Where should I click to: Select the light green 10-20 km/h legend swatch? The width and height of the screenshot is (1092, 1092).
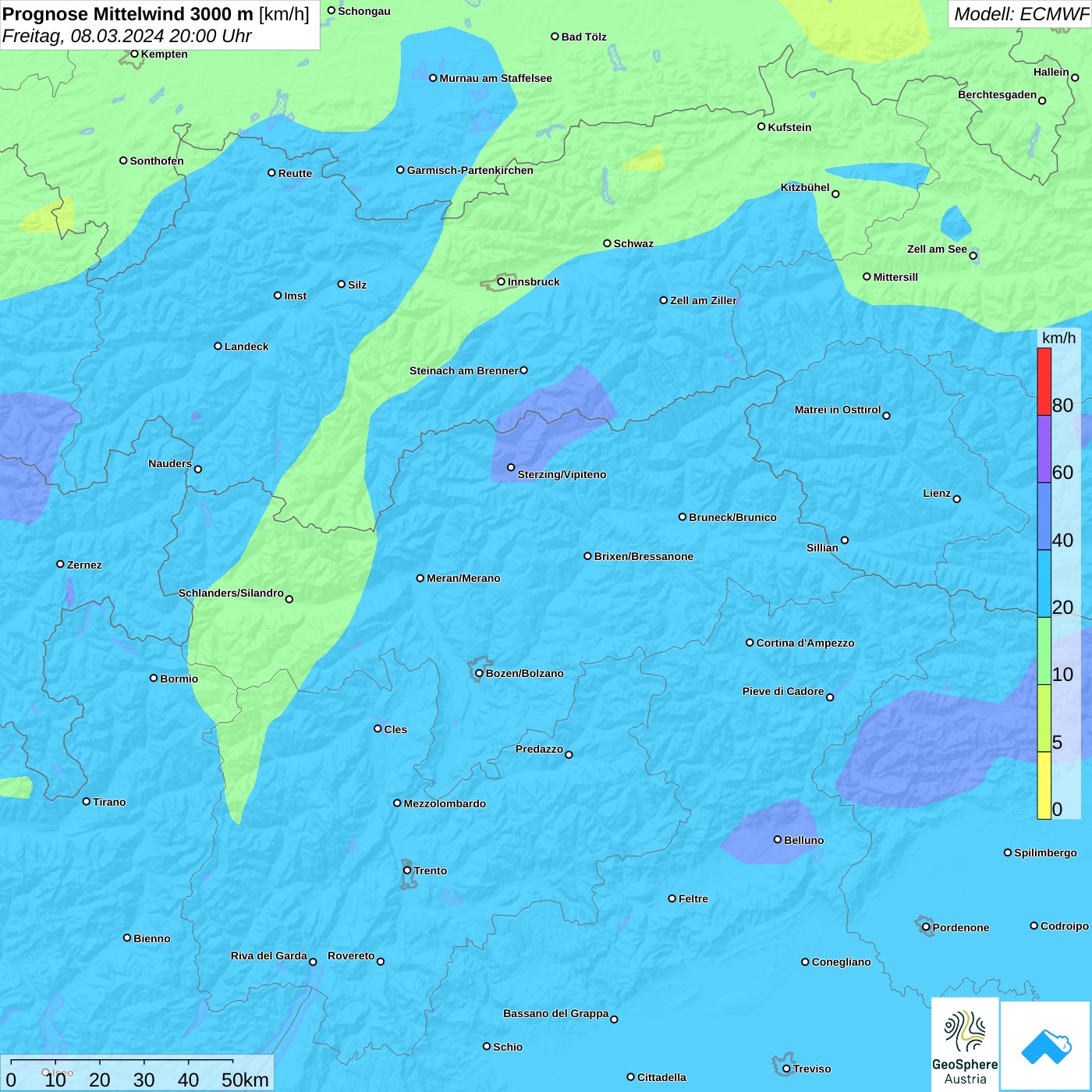click(x=1044, y=651)
